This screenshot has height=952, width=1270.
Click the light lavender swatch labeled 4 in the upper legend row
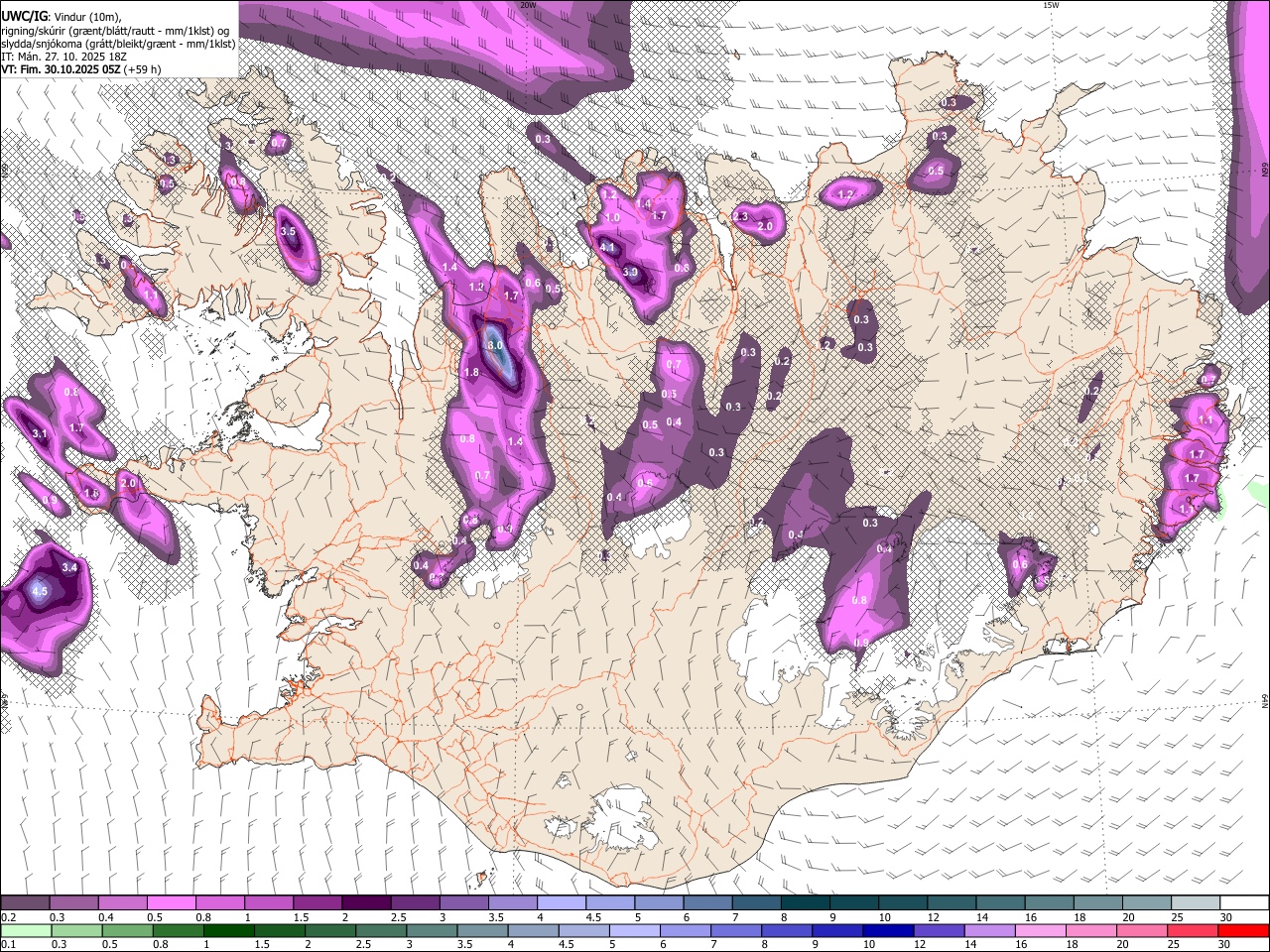coord(561,903)
